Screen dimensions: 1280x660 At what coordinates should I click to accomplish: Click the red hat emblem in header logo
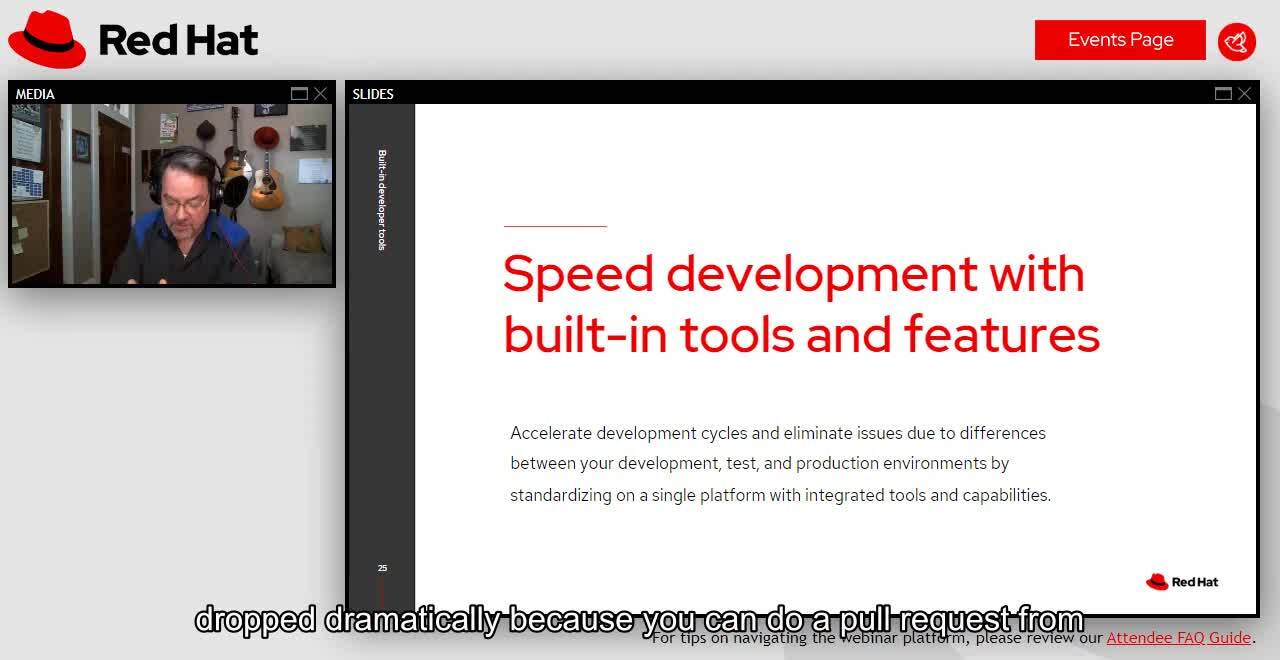click(x=47, y=40)
